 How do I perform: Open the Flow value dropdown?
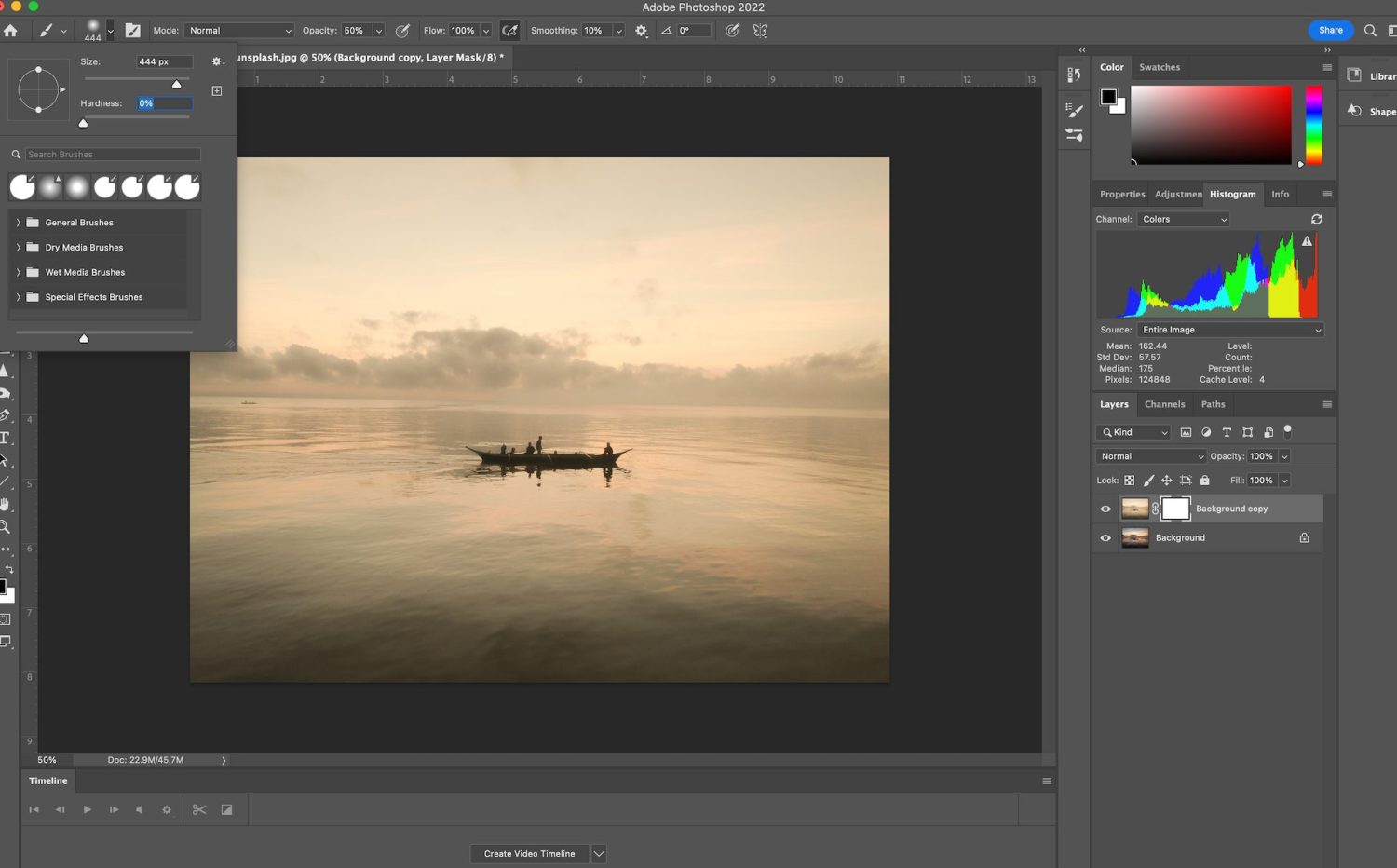(485, 31)
